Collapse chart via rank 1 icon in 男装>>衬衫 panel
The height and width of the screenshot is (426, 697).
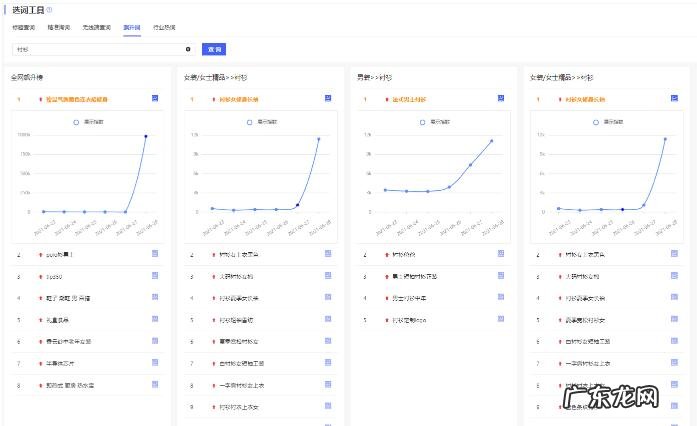coord(501,98)
